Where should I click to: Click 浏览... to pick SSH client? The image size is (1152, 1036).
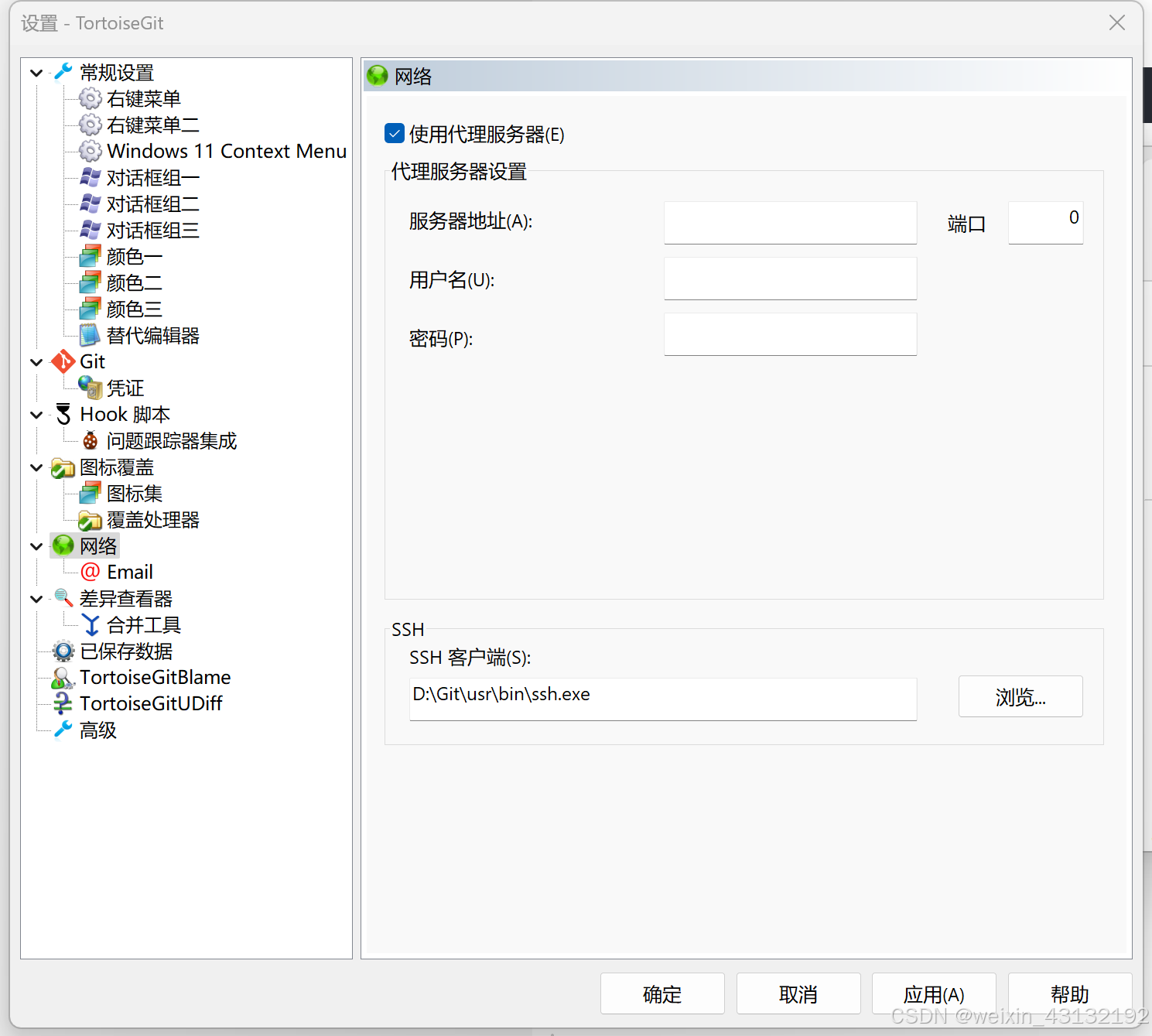(x=1020, y=696)
